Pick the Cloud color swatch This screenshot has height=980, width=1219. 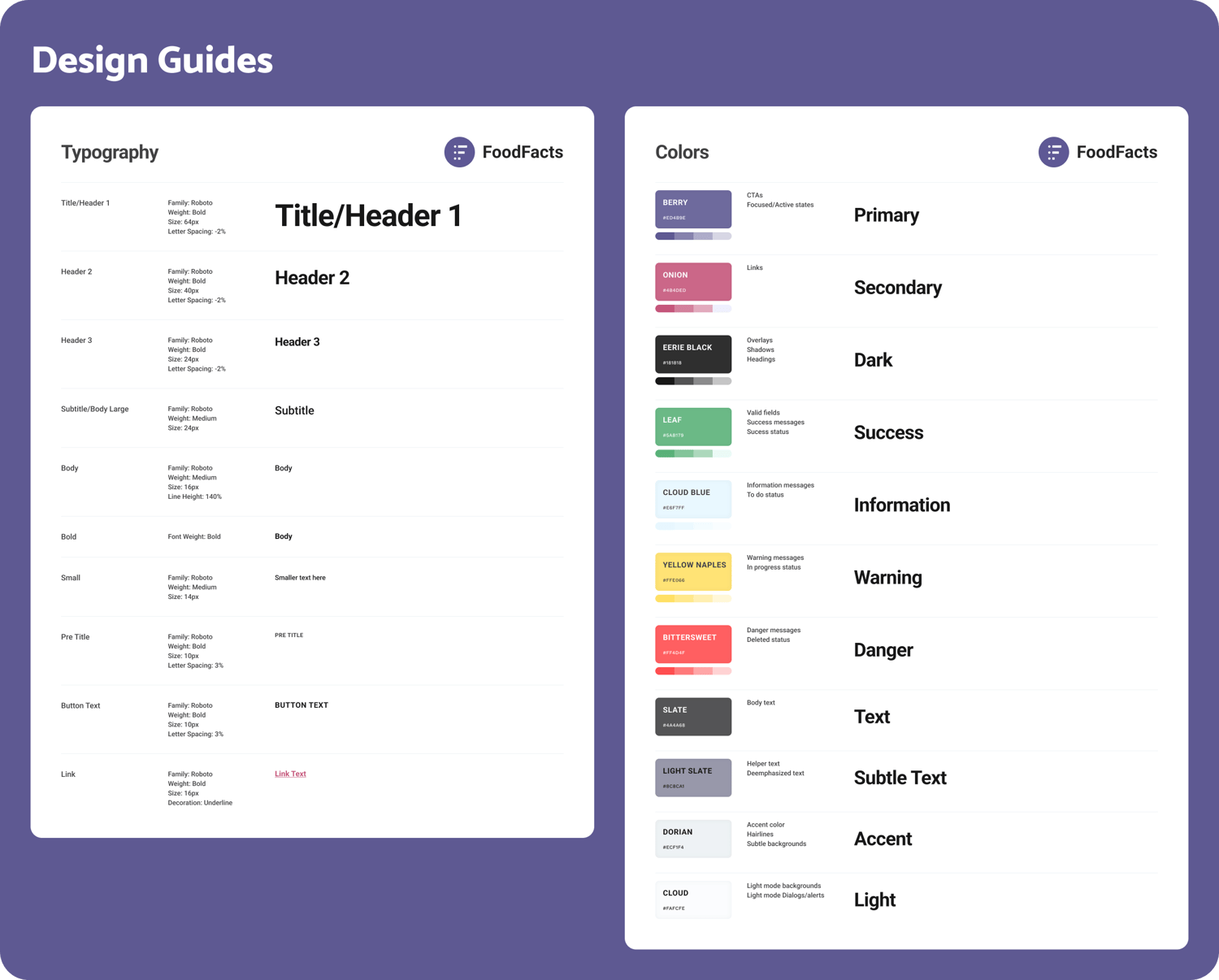[x=693, y=900]
